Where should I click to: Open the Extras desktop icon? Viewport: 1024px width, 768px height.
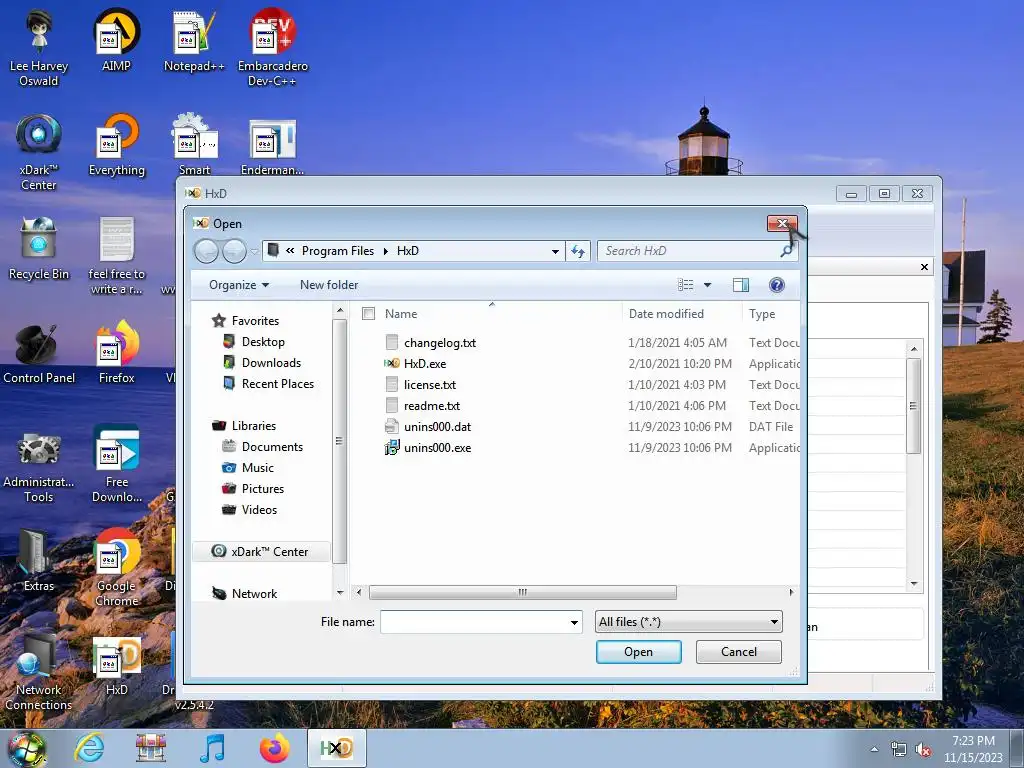[39, 560]
